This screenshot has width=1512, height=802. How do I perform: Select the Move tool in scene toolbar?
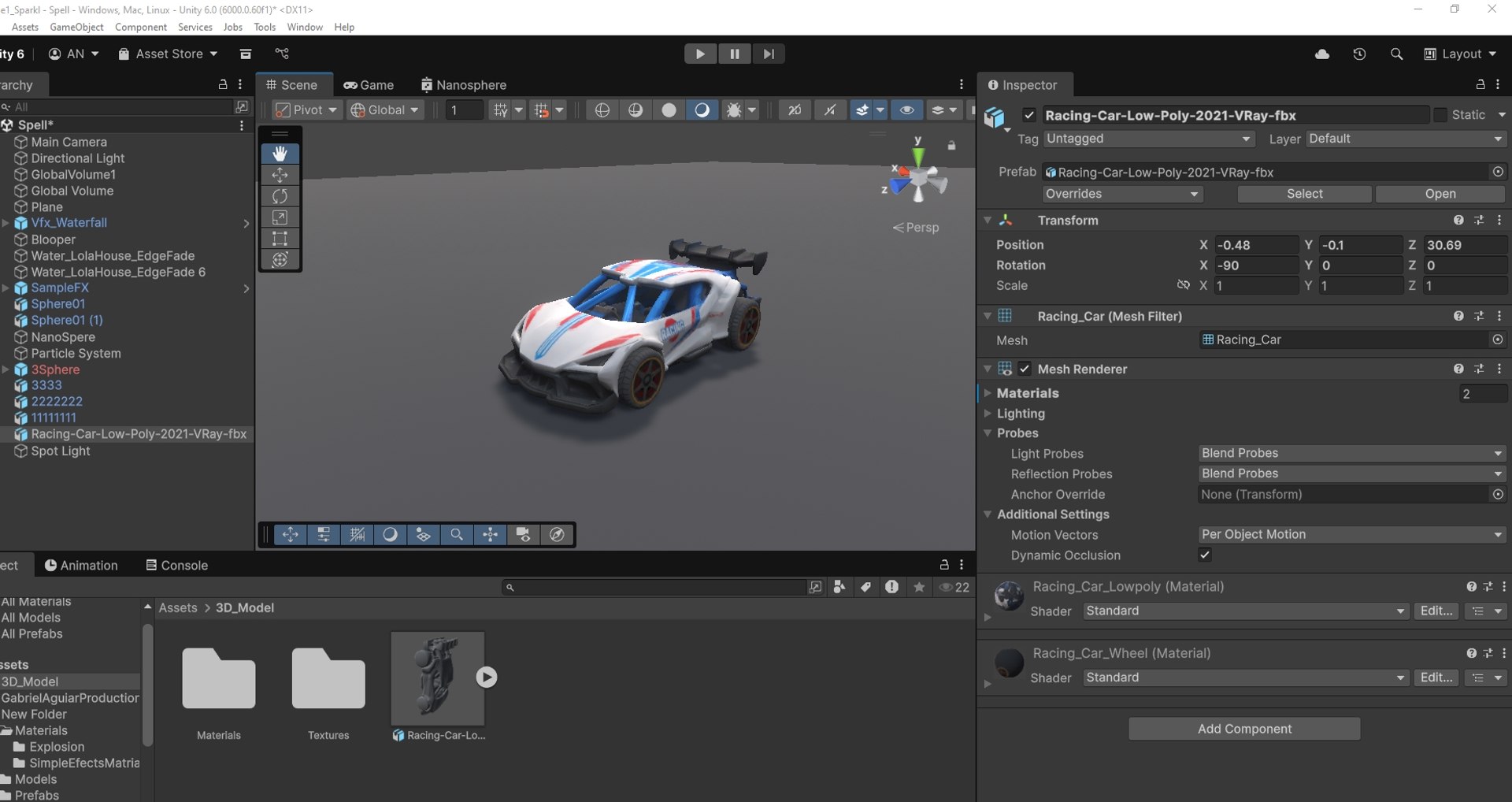coord(280,175)
